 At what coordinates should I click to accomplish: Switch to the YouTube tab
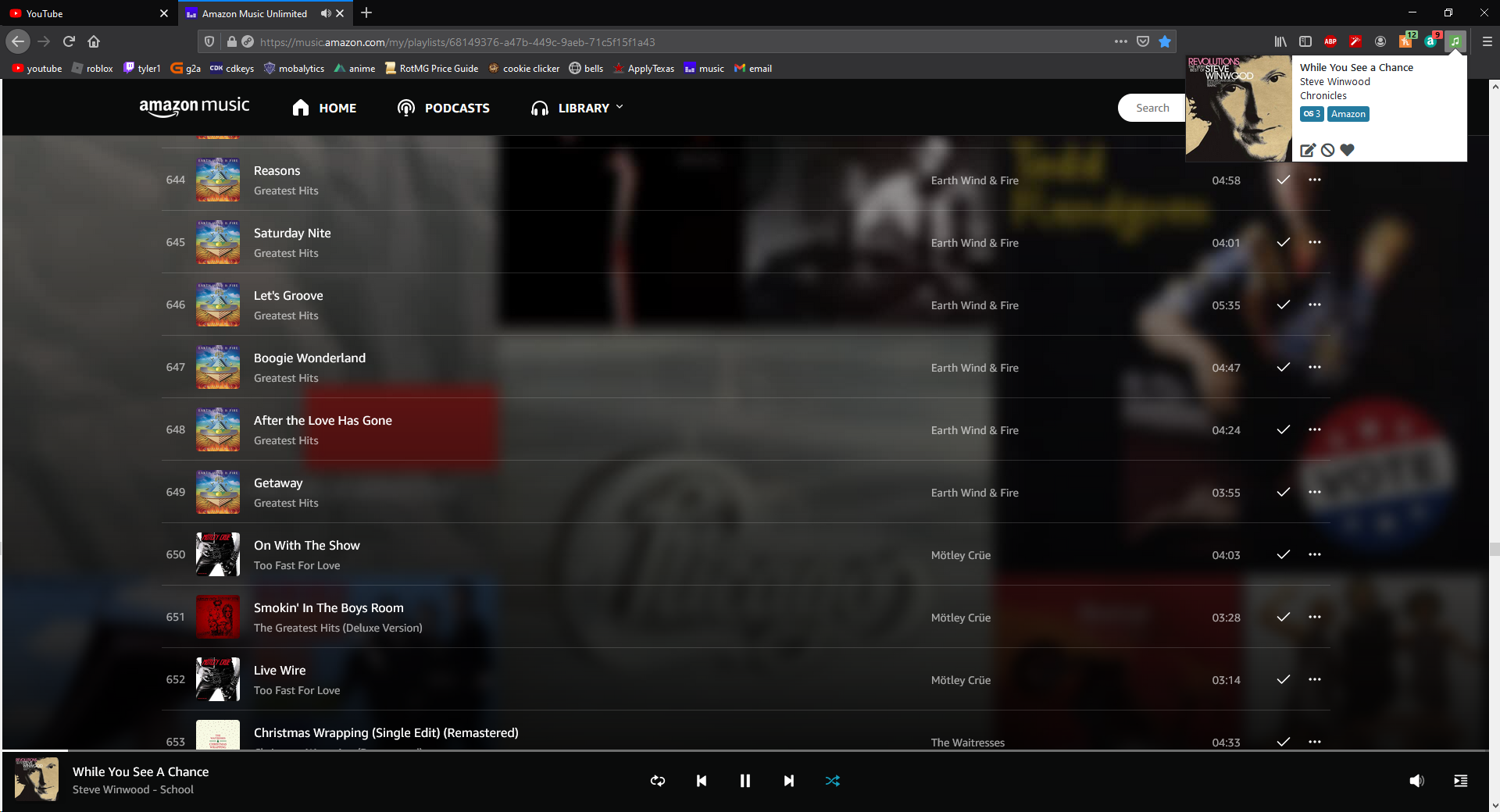tap(88, 13)
